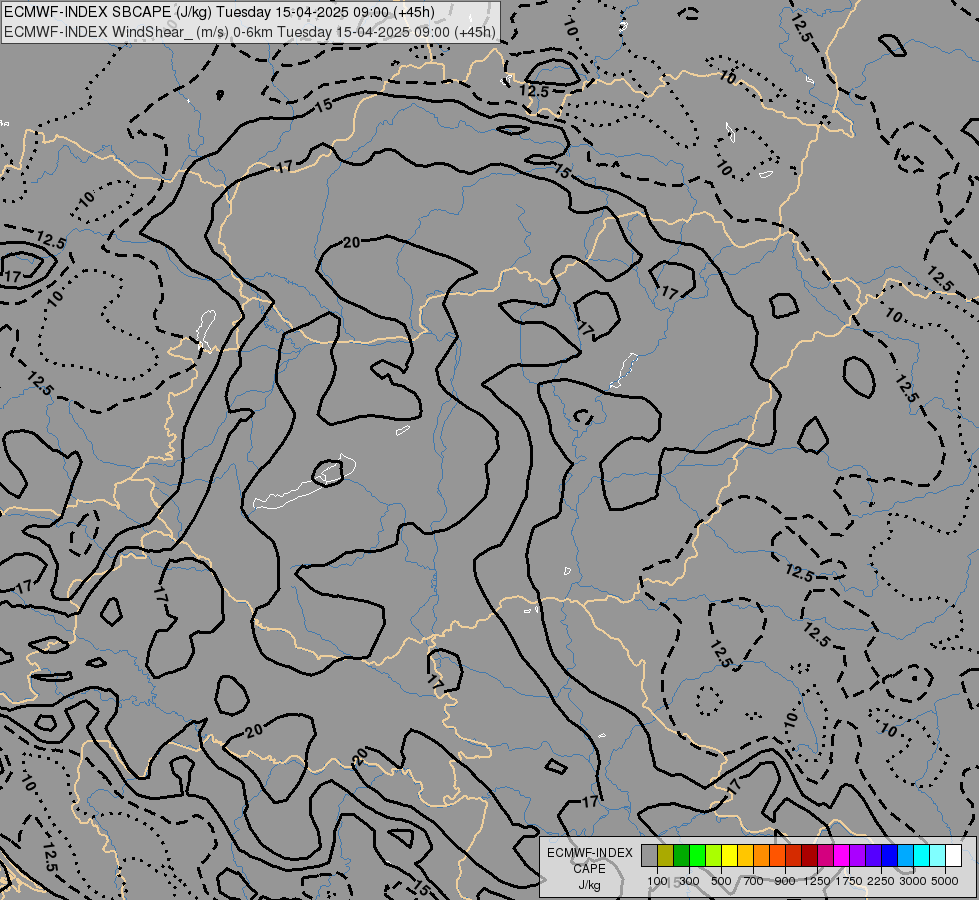
Task: Click the legend value '1250'
Action: 817,881
